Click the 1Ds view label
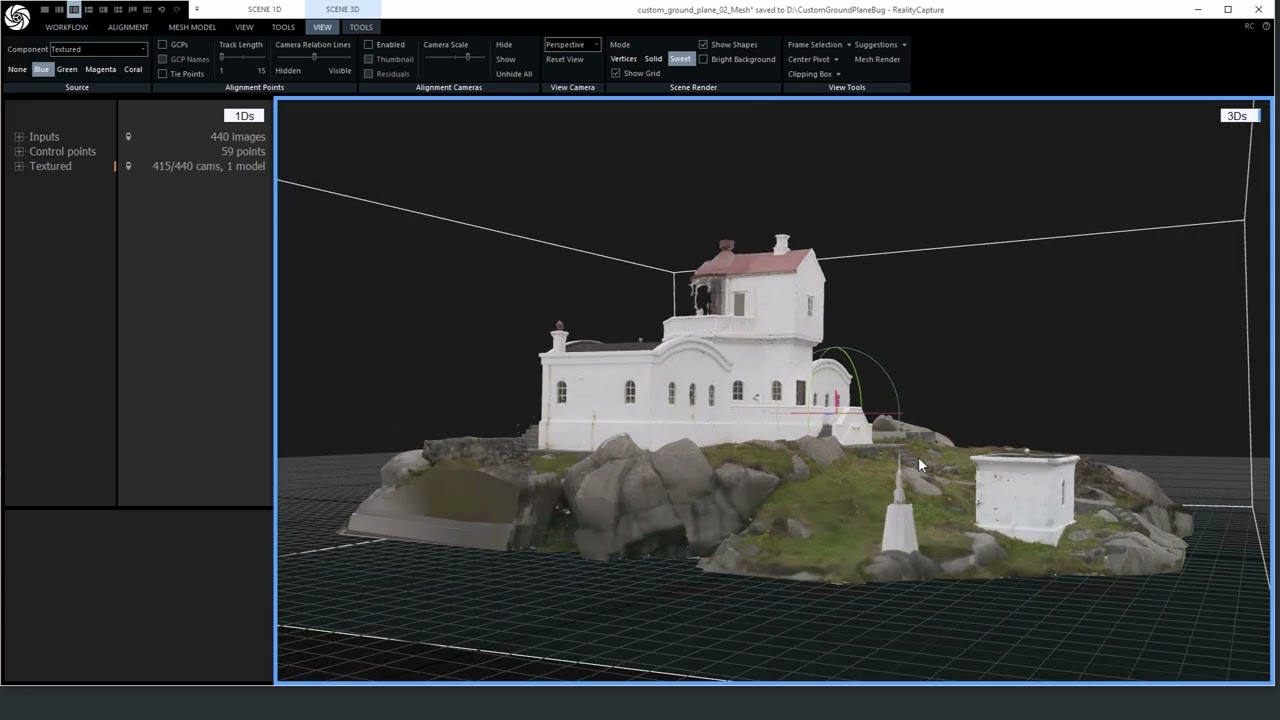The image size is (1280, 720). 244,116
